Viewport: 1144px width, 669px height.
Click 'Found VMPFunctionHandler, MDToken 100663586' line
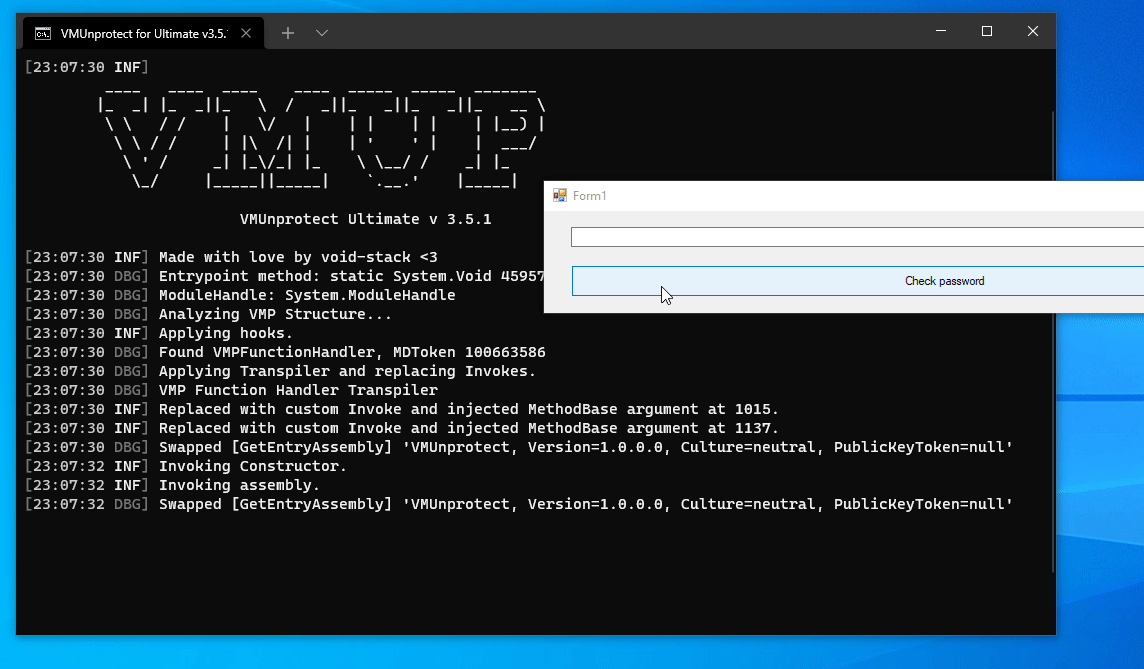pyautogui.click(x=285, y=352)
